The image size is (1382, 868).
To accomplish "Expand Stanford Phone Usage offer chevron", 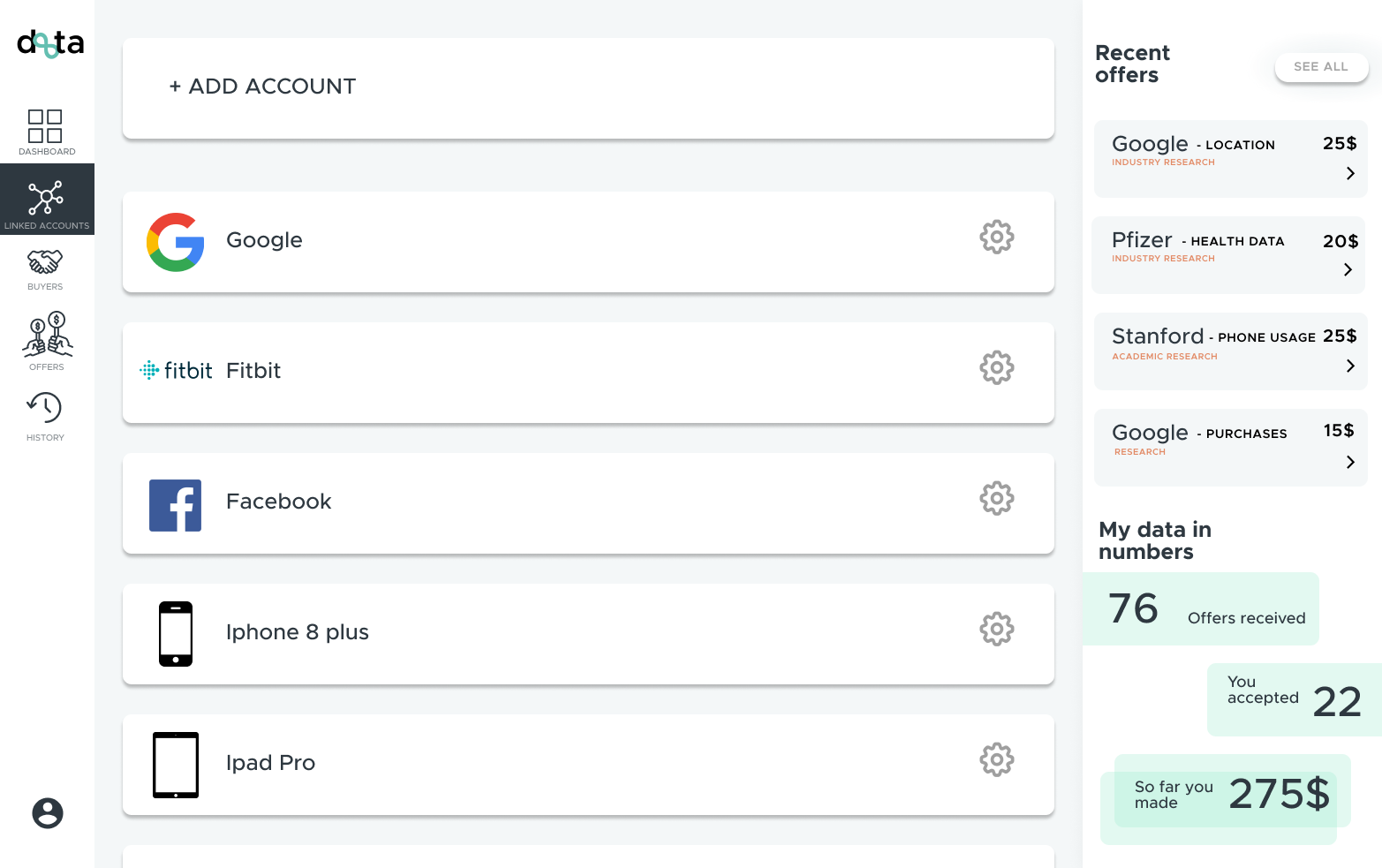I will pyautogui.click(x=1350, y=366).
